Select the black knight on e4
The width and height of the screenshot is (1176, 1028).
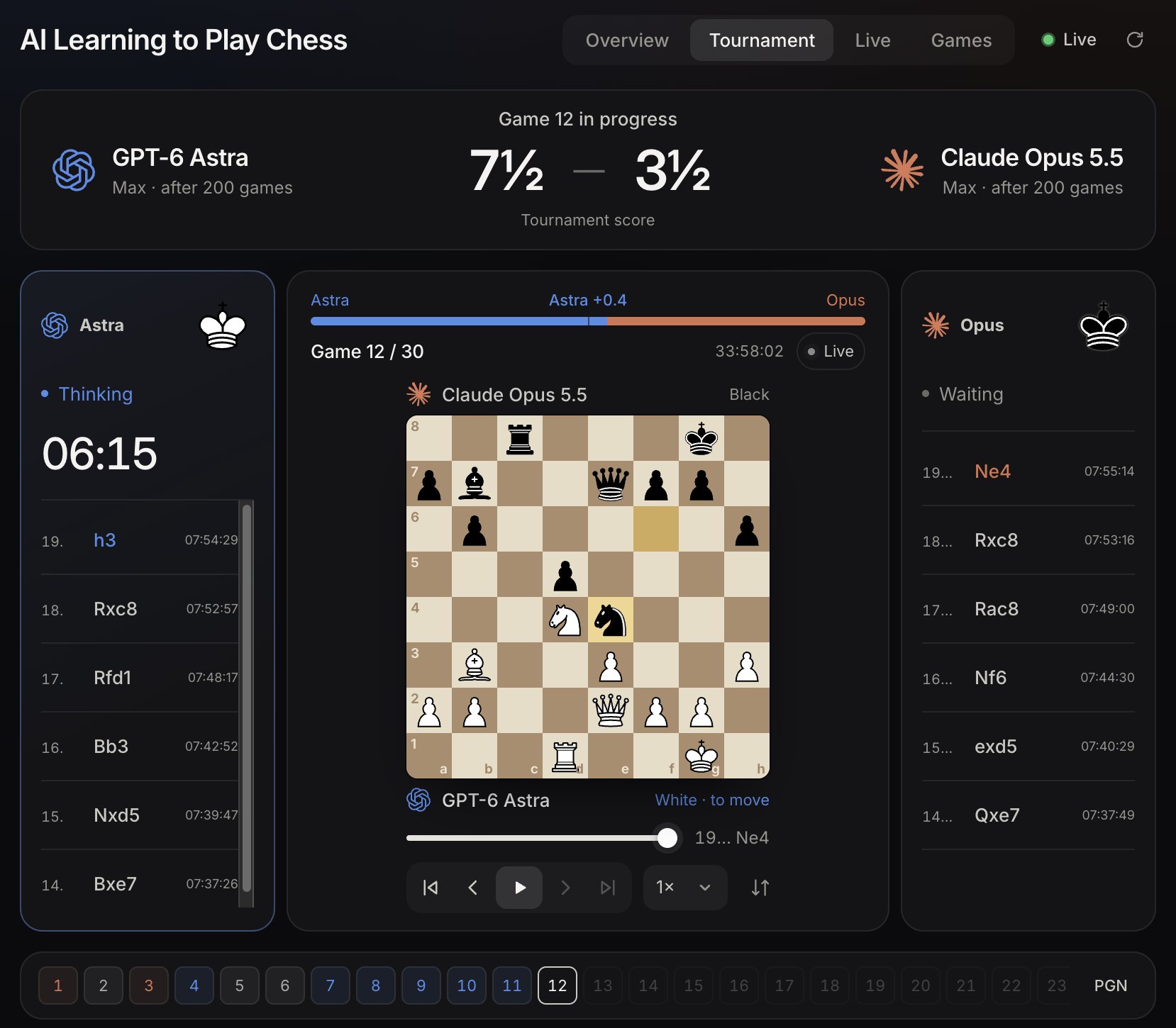[611, 620]
